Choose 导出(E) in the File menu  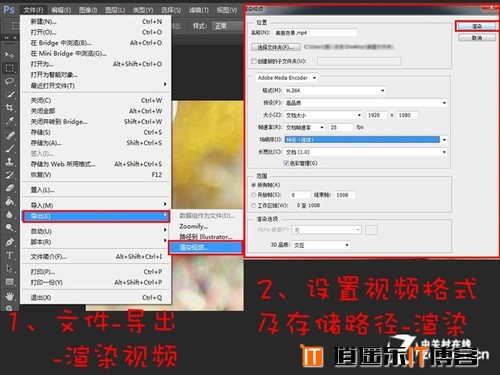(x=96, y=216)
